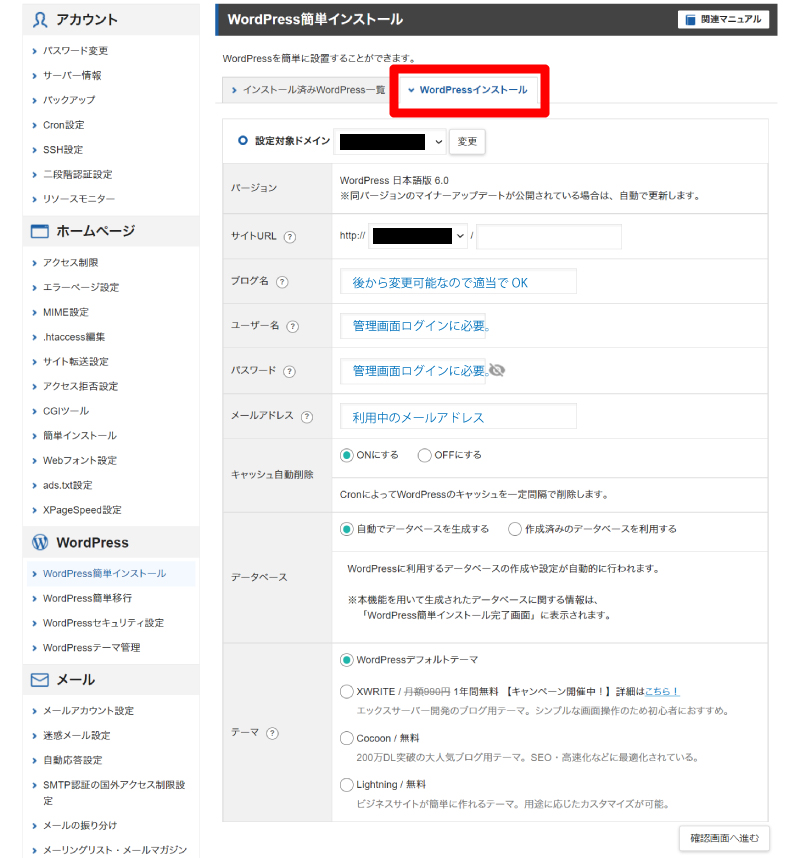This screenshot has height=858, width=800.
Task: Select 作成済みのデータベースを利用する radio
Action: click(x=514, y=529)
